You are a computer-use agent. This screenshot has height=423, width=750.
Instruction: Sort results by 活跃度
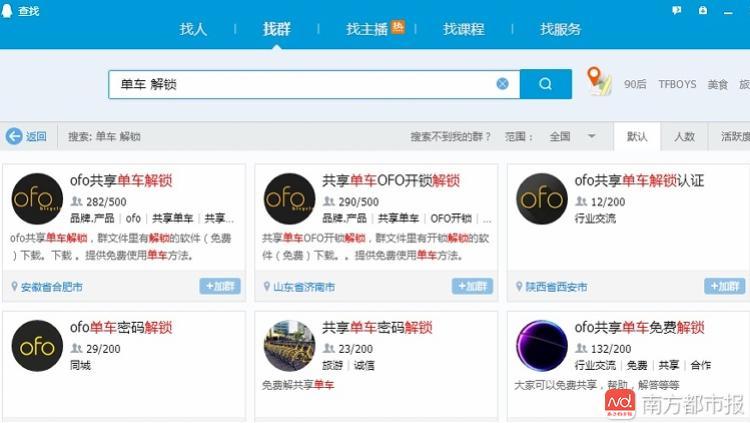point(735,136)
